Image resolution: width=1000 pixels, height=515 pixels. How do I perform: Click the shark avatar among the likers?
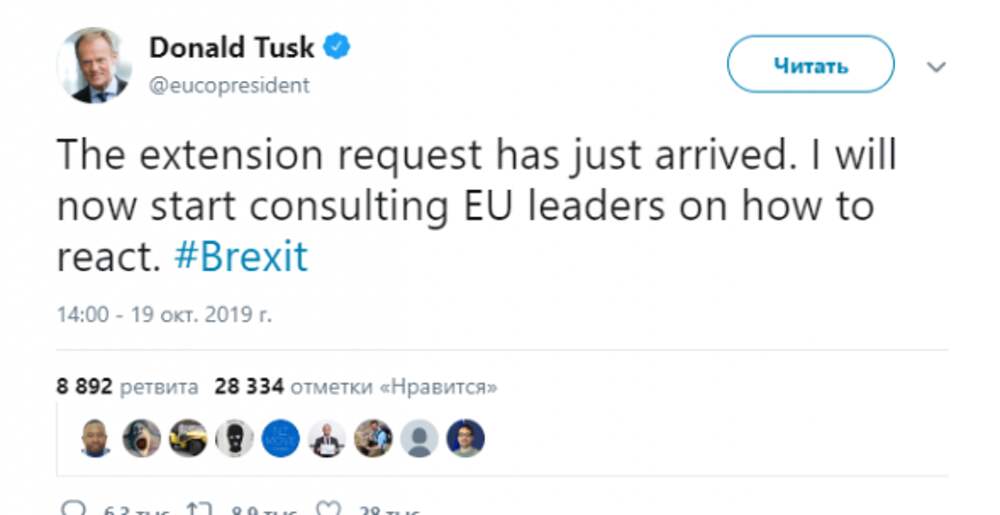141,438
